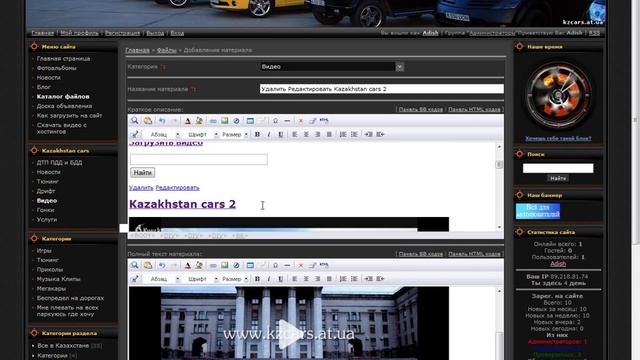Open the Категория Видео dropdown
The image size is (640, 360).
tap(332, 67)
